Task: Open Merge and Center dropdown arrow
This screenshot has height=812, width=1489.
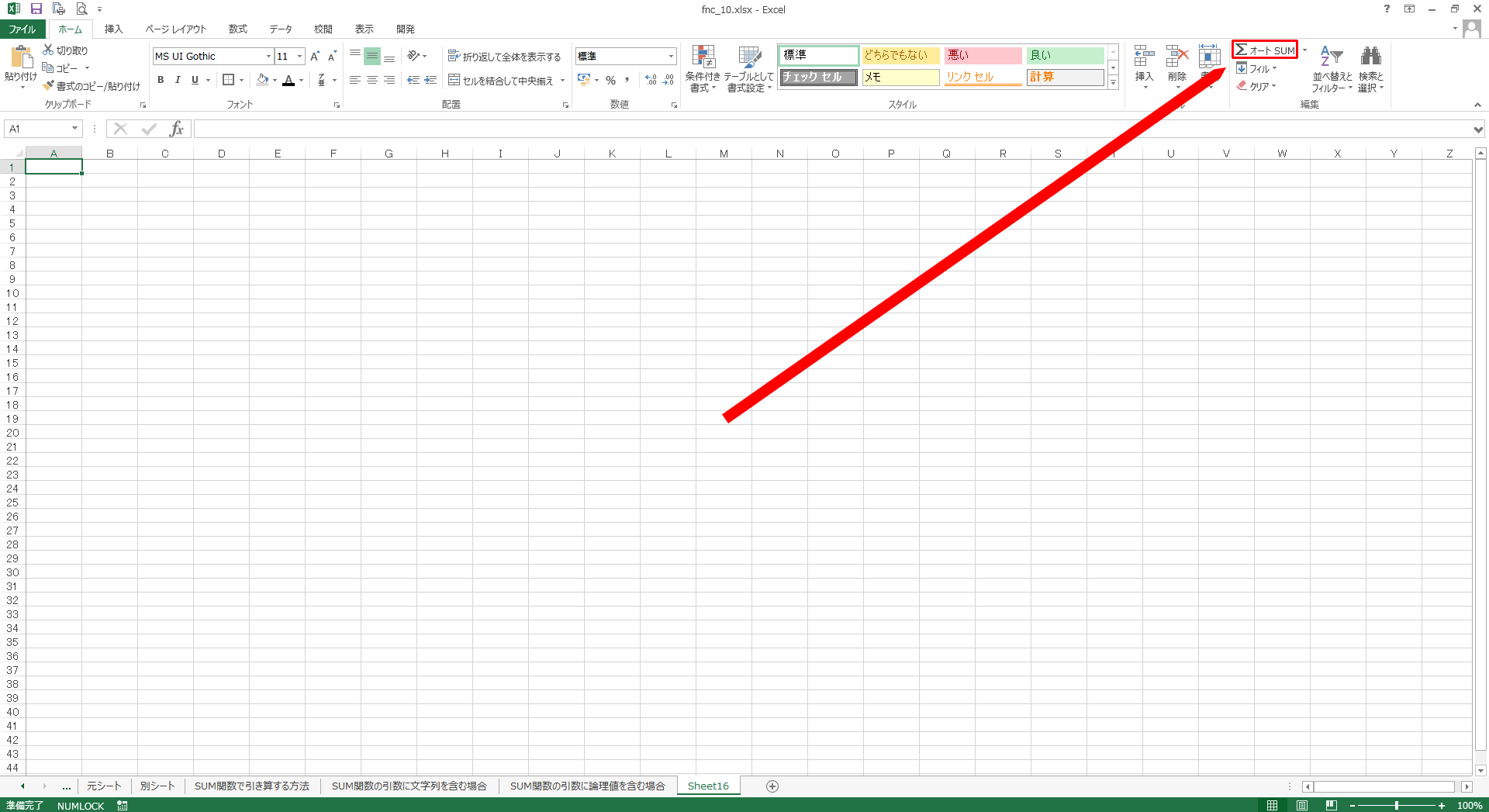Action: point(562,80)
